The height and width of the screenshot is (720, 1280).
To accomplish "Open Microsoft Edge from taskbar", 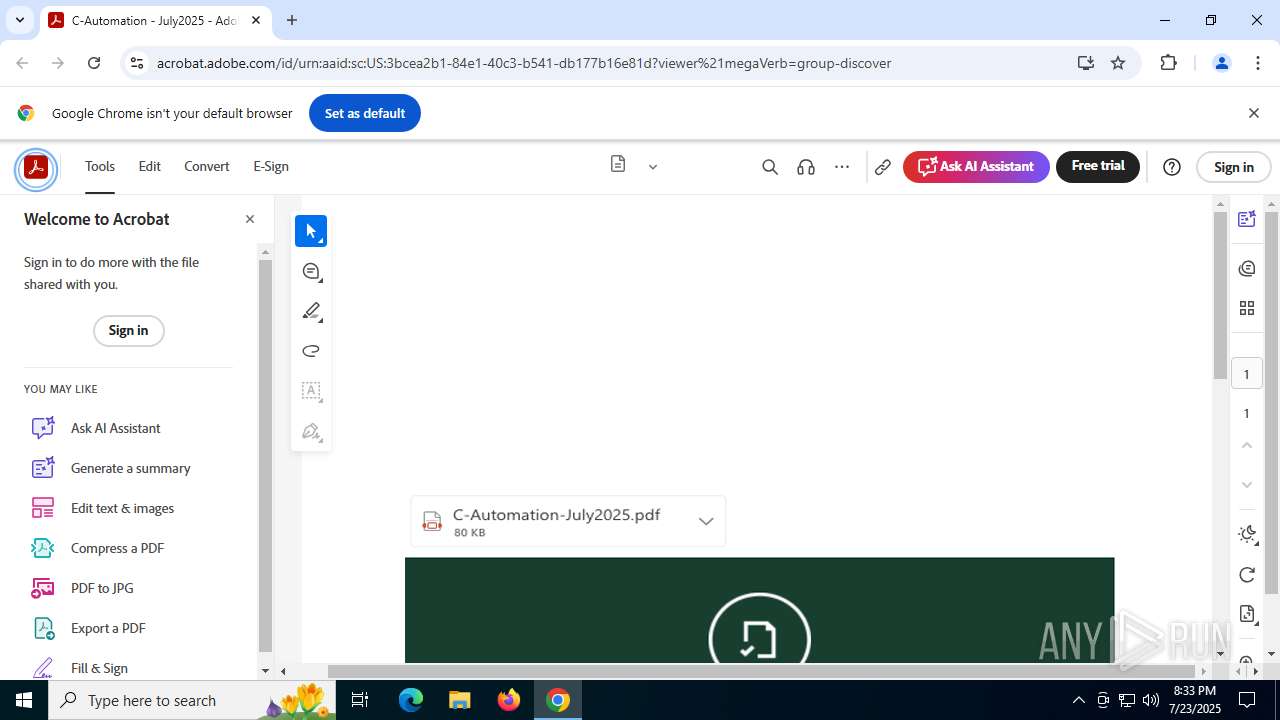I will click(x=411, y=700).
